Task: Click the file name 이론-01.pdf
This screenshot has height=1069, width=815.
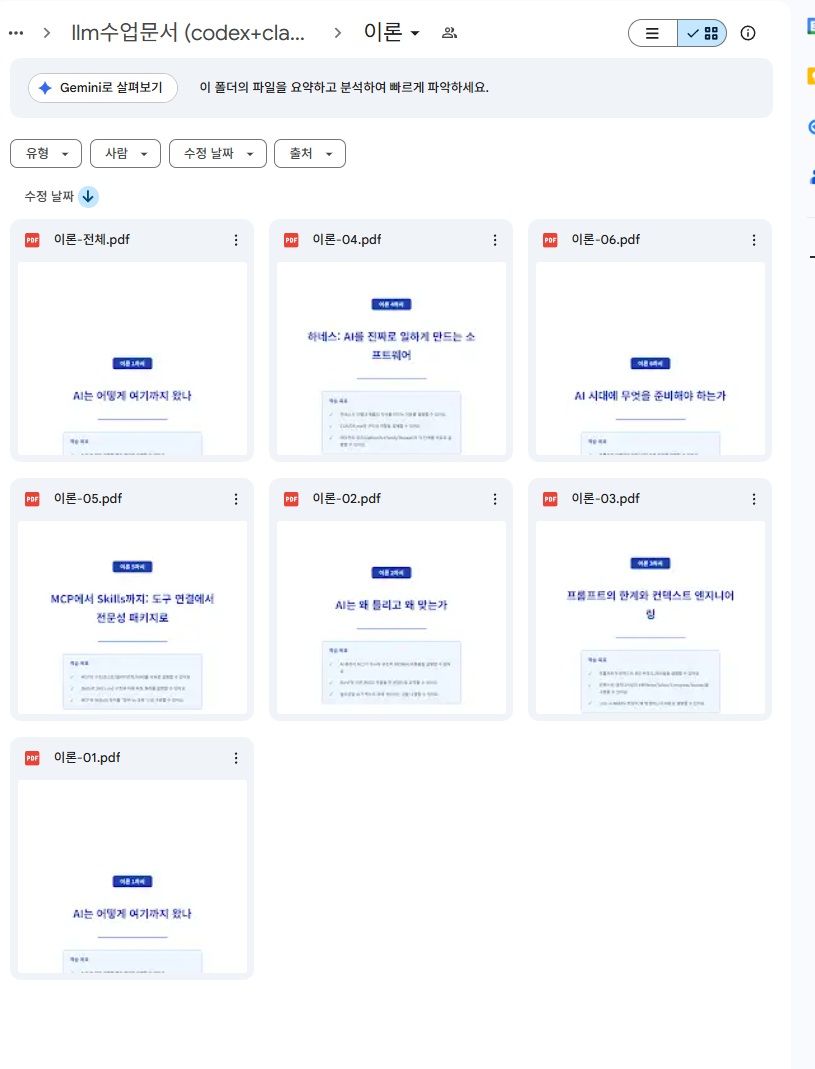Action: [87, 758]
